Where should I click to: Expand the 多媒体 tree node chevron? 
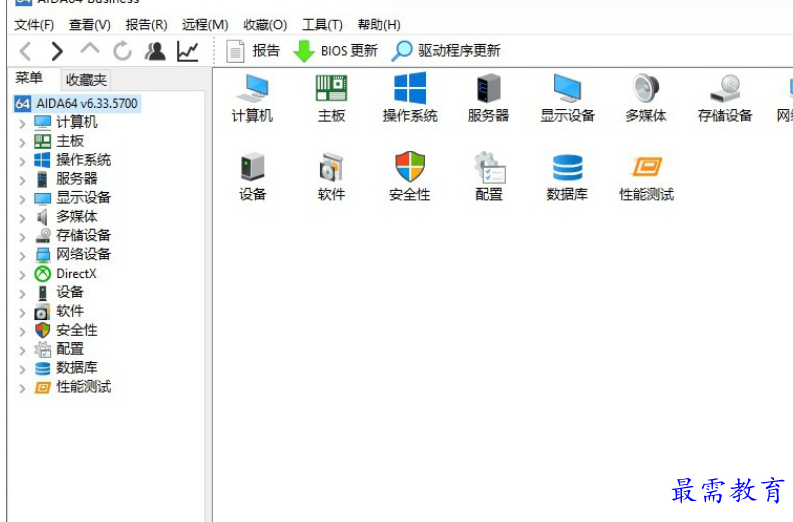pyautogui.click(x=22, y=218)
